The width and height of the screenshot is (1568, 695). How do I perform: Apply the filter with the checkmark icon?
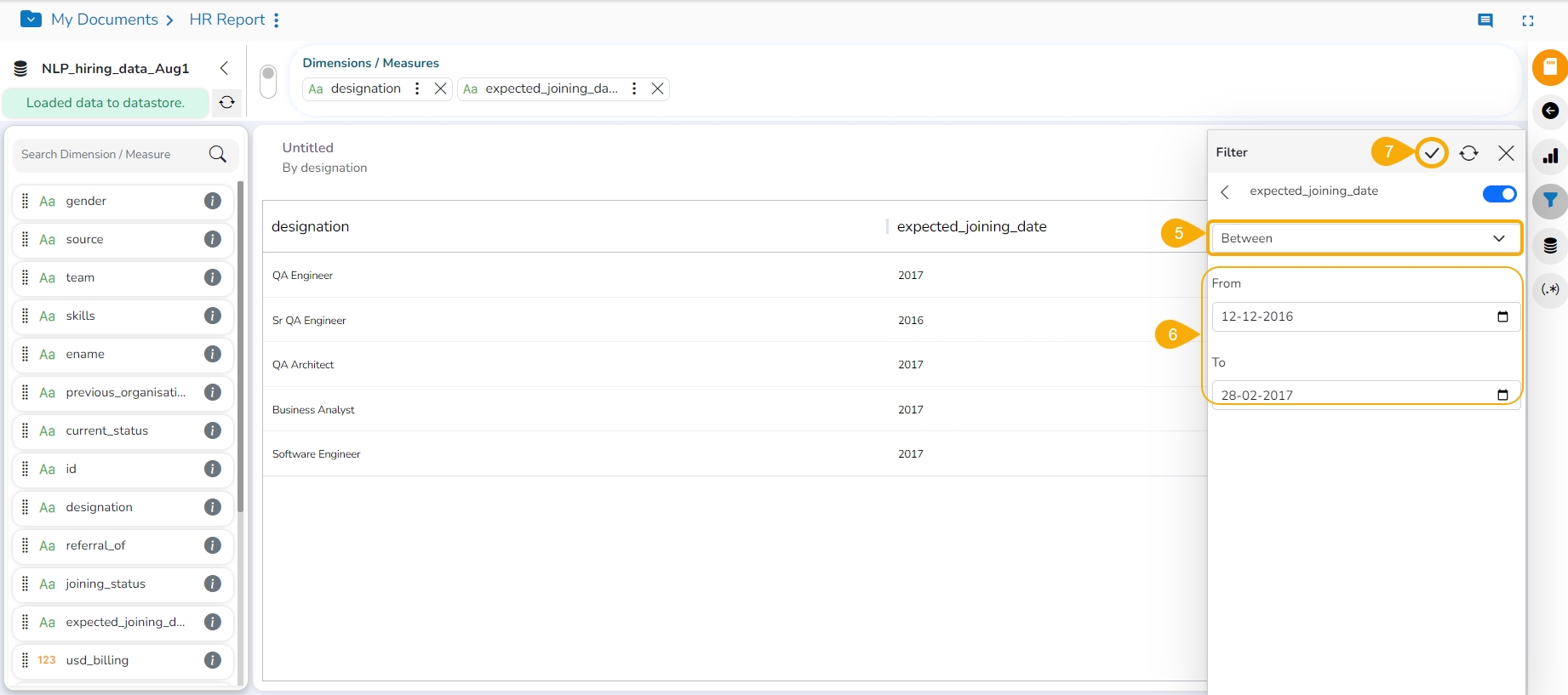click(1432, 153)
